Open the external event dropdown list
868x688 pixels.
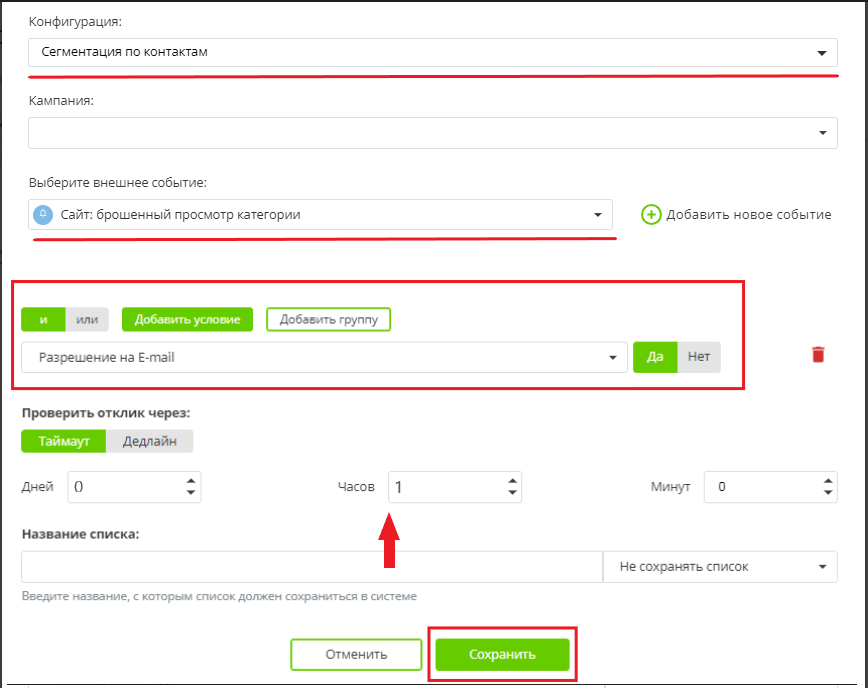[x=320, y=214]
